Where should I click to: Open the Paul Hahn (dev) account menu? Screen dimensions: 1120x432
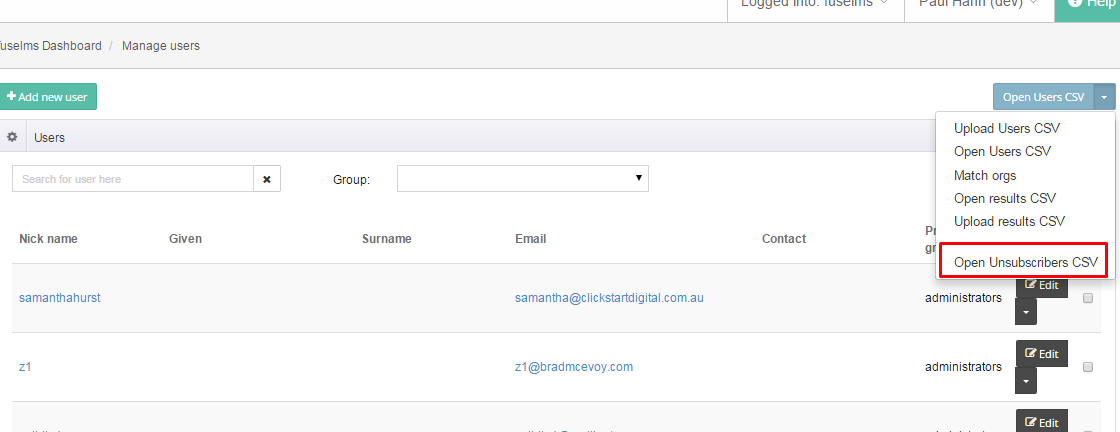click(x=978, y=4)
